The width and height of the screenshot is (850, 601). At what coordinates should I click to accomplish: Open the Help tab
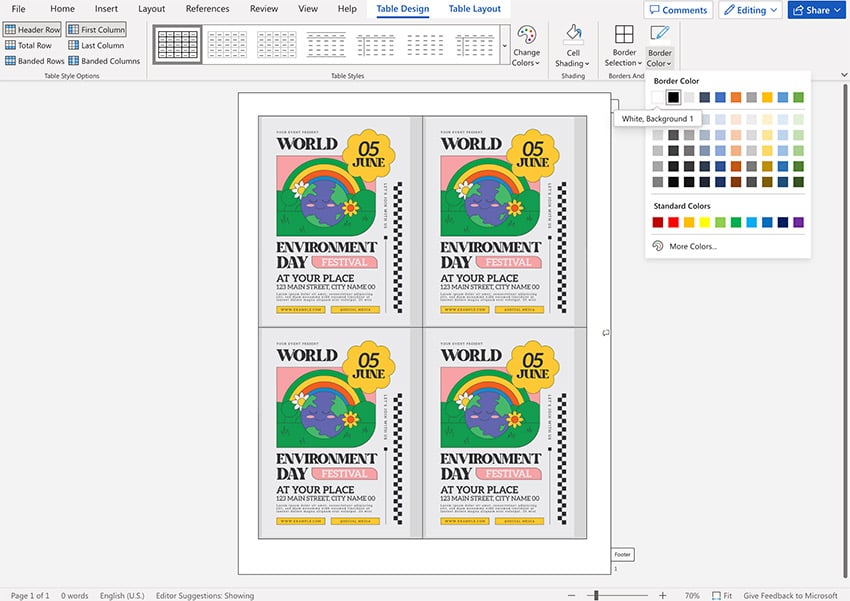click(347, 9)
